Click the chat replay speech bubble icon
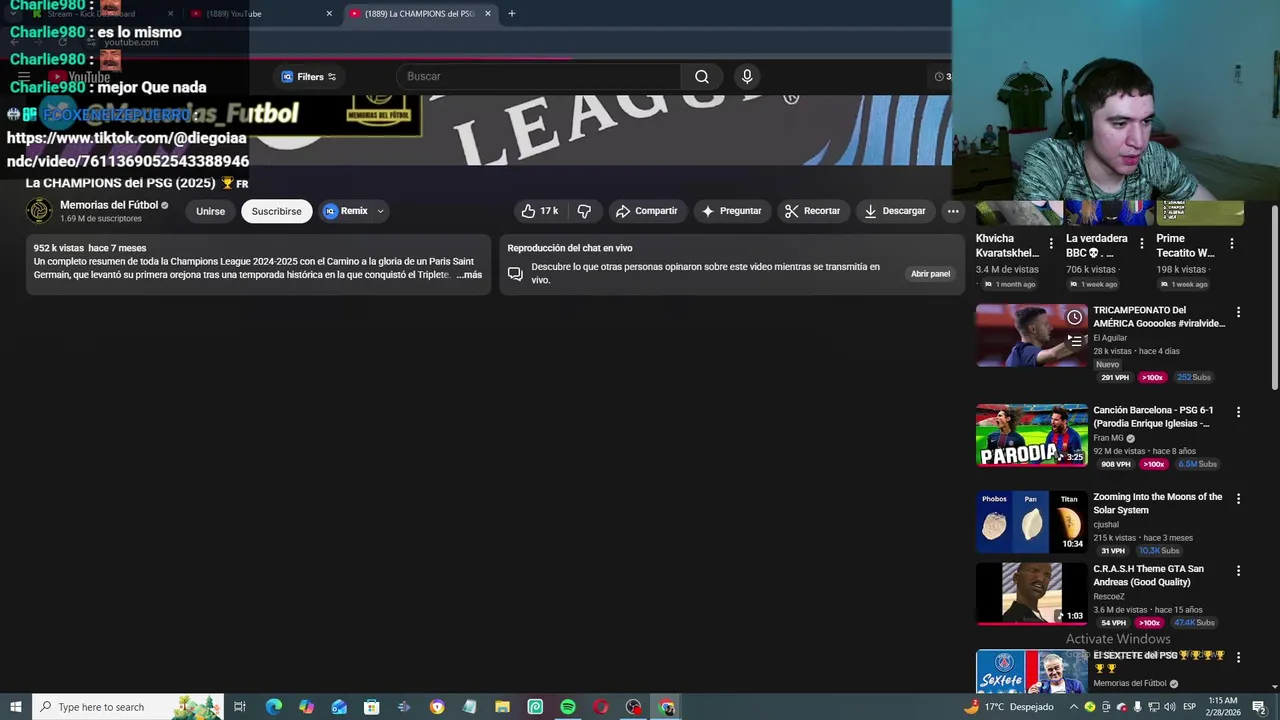 point(515,274)
